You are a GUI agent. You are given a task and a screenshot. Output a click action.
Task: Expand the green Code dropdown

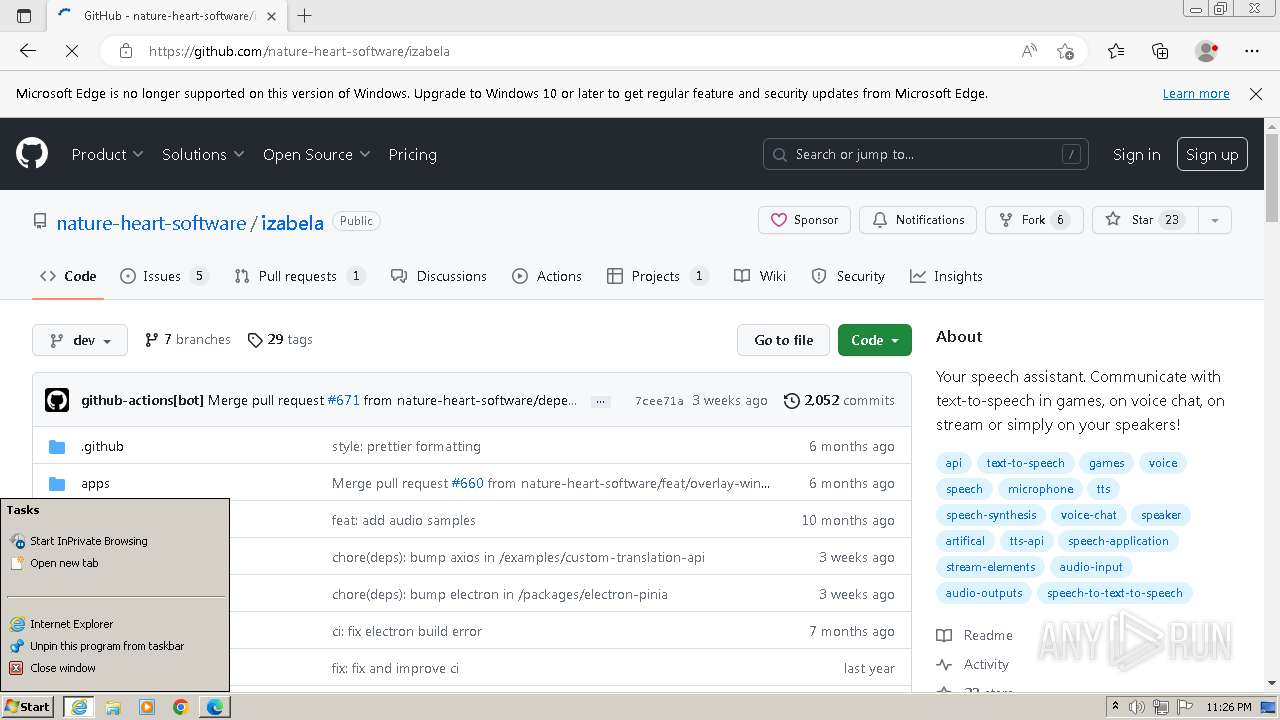click(x=875, y=340)
